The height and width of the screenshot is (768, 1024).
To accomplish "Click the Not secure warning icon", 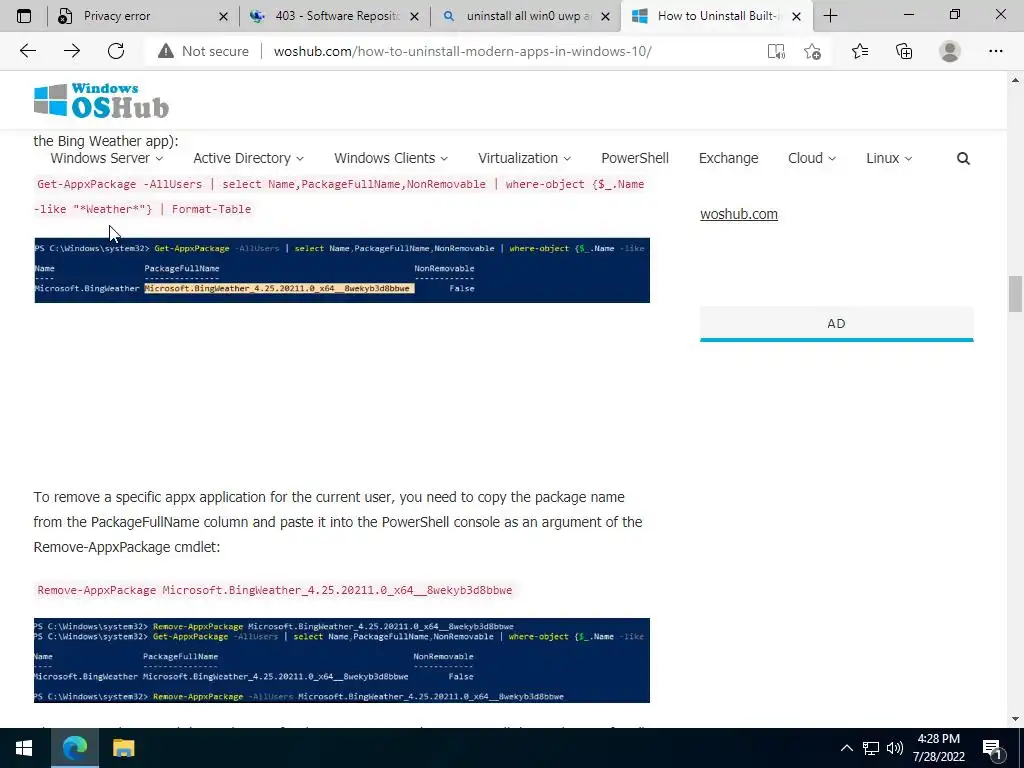I will (166, 51).
